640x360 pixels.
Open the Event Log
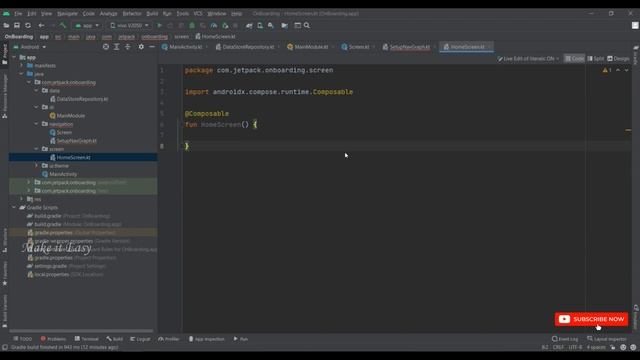(565, 339)
